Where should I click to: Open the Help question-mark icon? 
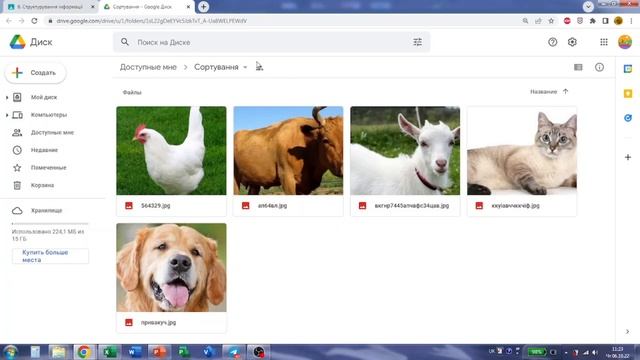click(x=552, y=42)
